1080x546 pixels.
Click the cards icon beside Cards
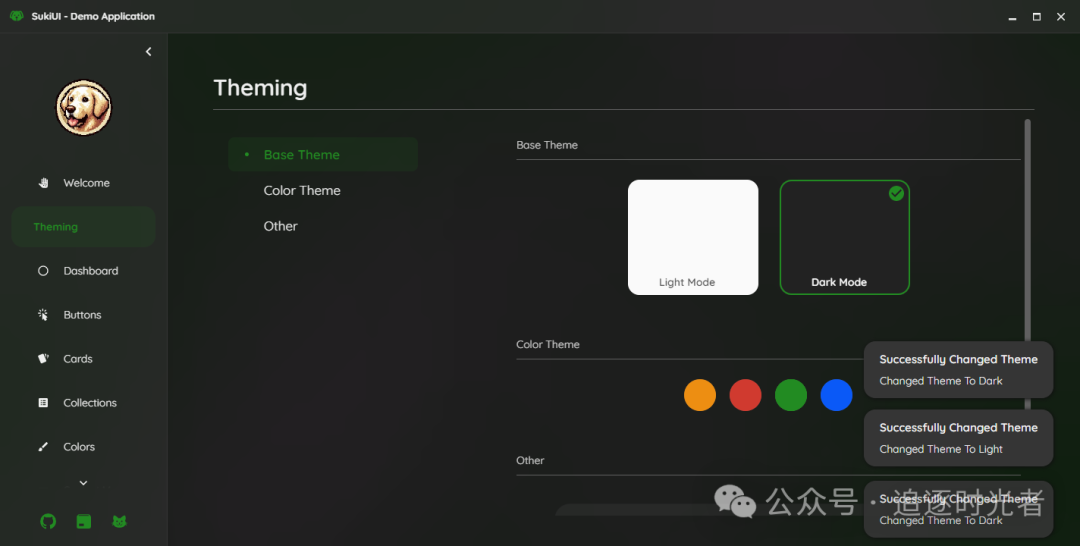[43, 359]
